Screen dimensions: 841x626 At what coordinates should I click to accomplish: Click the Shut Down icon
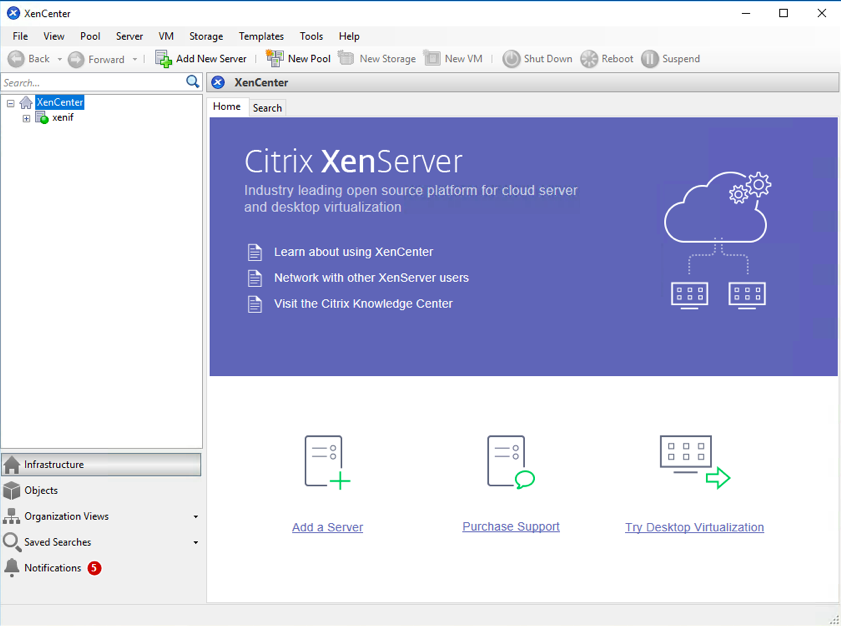pos(513,58)
